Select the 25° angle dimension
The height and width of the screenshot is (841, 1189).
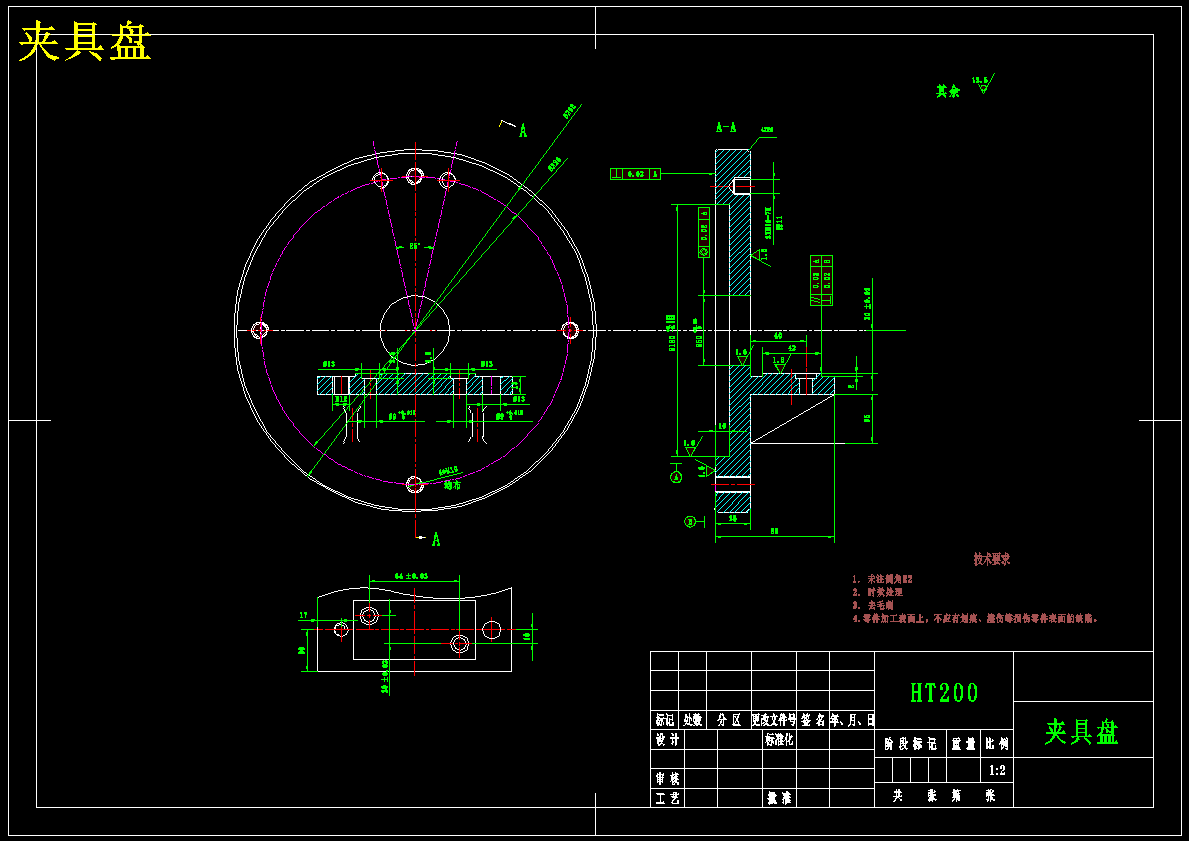click(414, 246)
